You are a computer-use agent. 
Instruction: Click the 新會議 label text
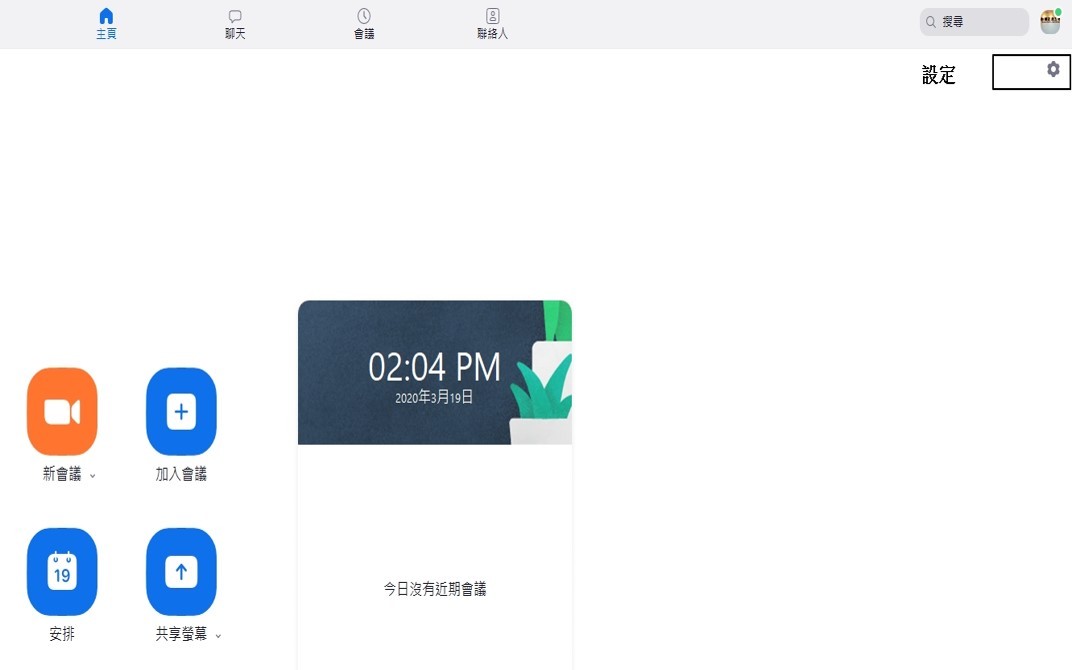(62, 474)
